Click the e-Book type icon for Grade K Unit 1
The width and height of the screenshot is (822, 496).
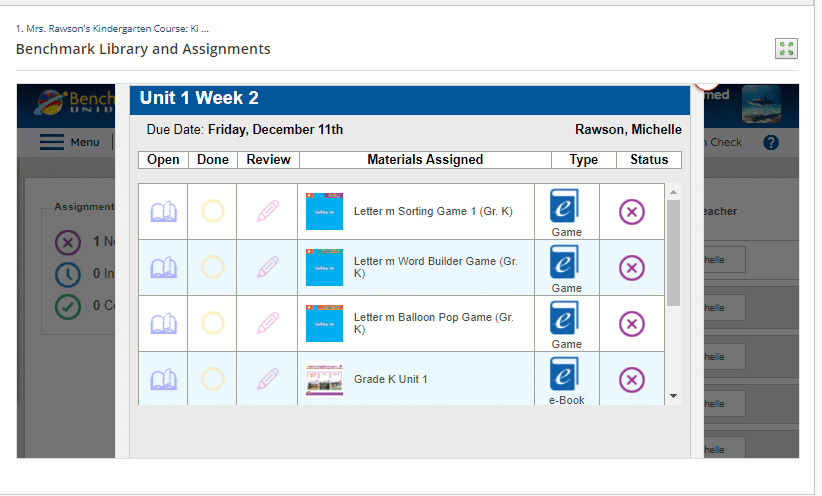pos(566,374)
